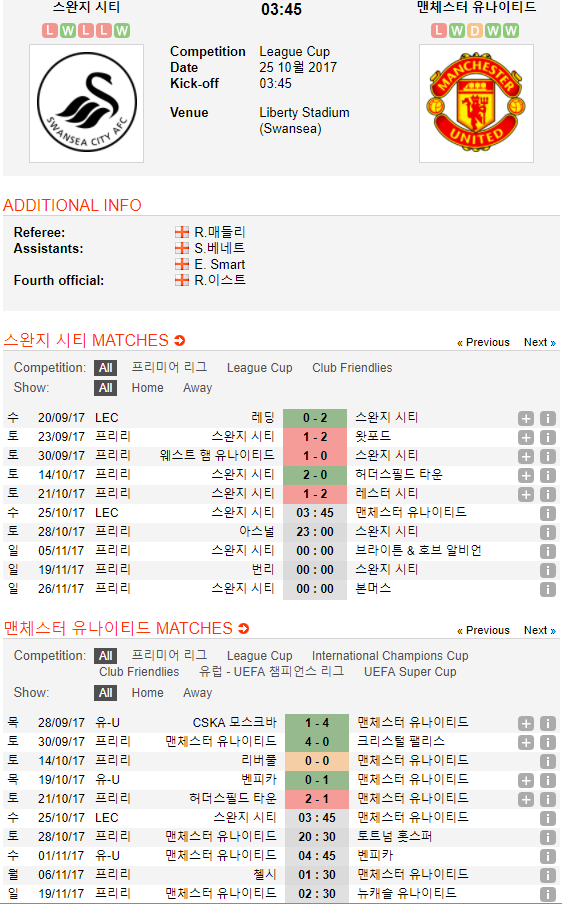Viewport: 562px width, 904px height.
Task: Click the Manchester United crest logo
Action: coord(476,103)
